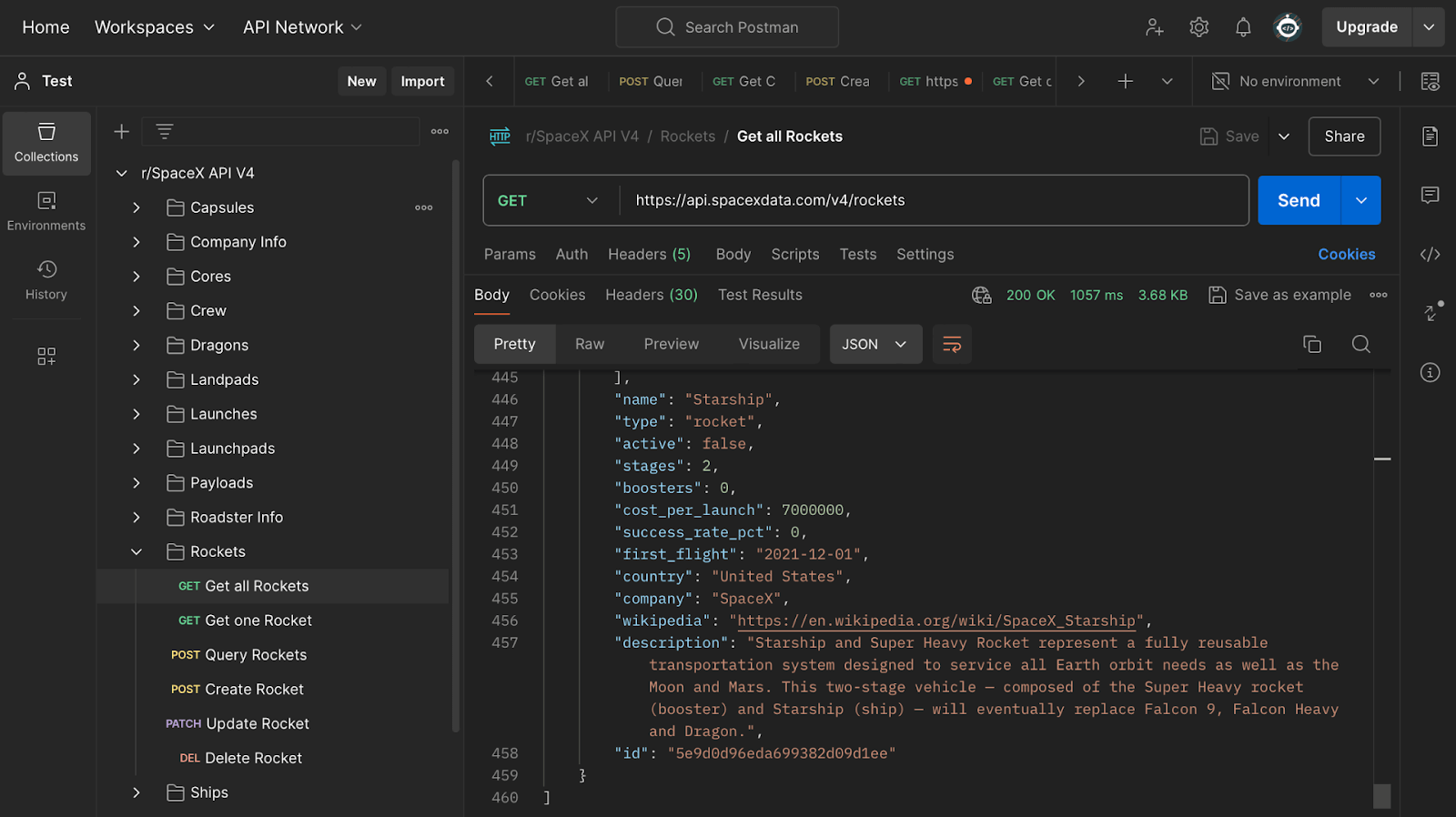Open the tabs list dropdown chevron
This screenshot has width=1456, height=817.
pyautogui.click(x=1167, y=81)
